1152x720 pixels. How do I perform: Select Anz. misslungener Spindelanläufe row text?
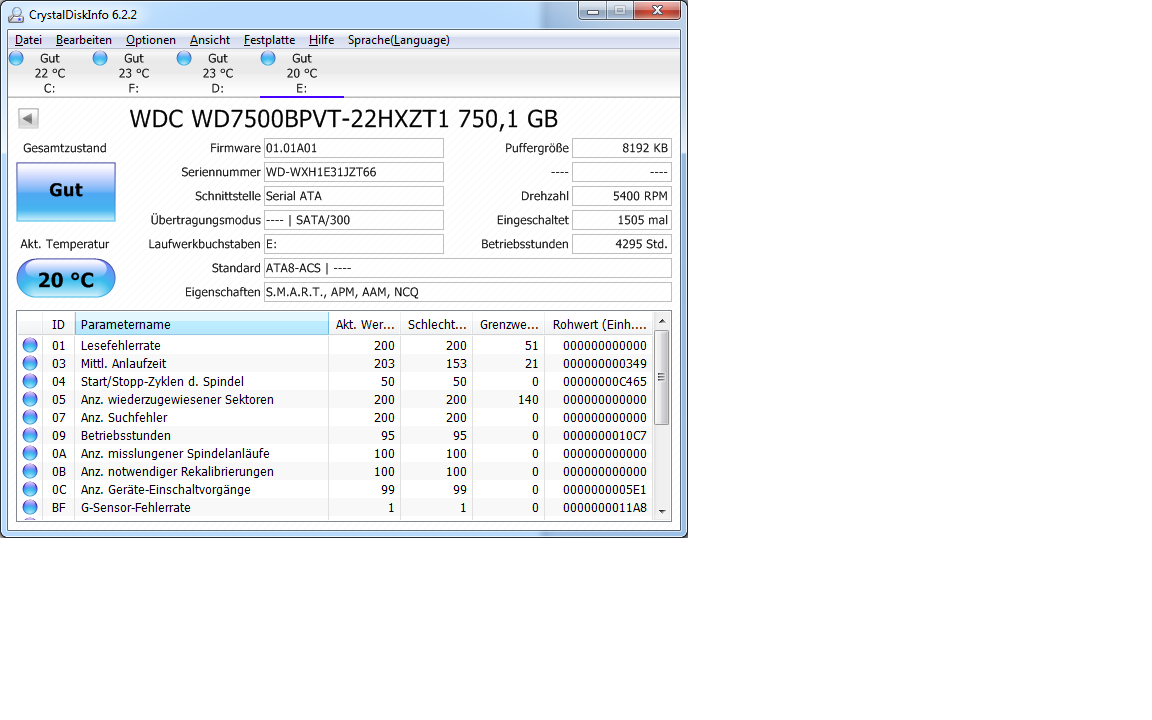(175, 453)
